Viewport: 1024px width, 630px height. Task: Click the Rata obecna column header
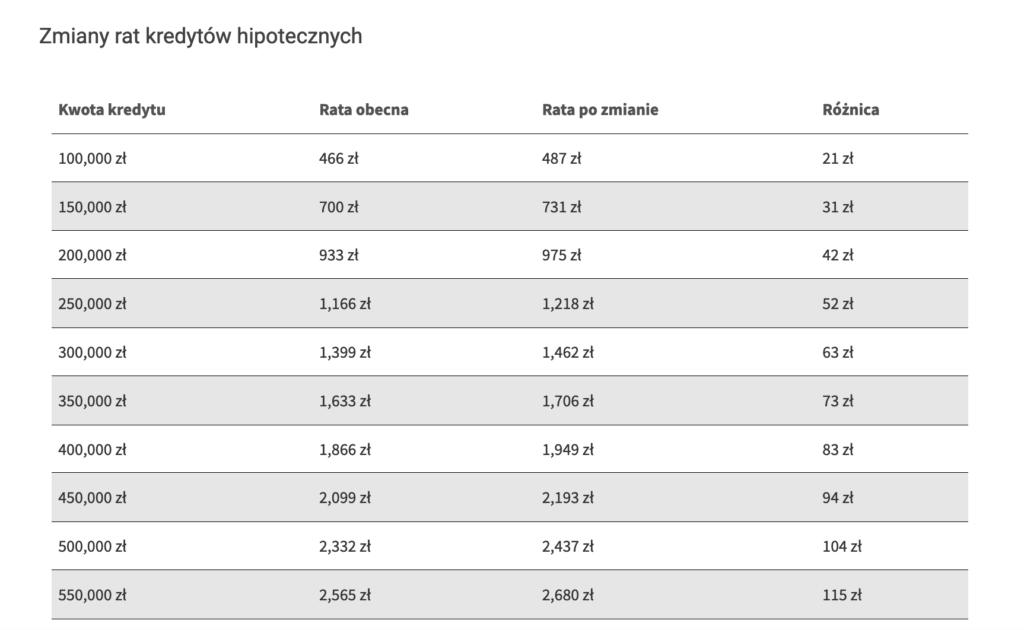point(364,110)
